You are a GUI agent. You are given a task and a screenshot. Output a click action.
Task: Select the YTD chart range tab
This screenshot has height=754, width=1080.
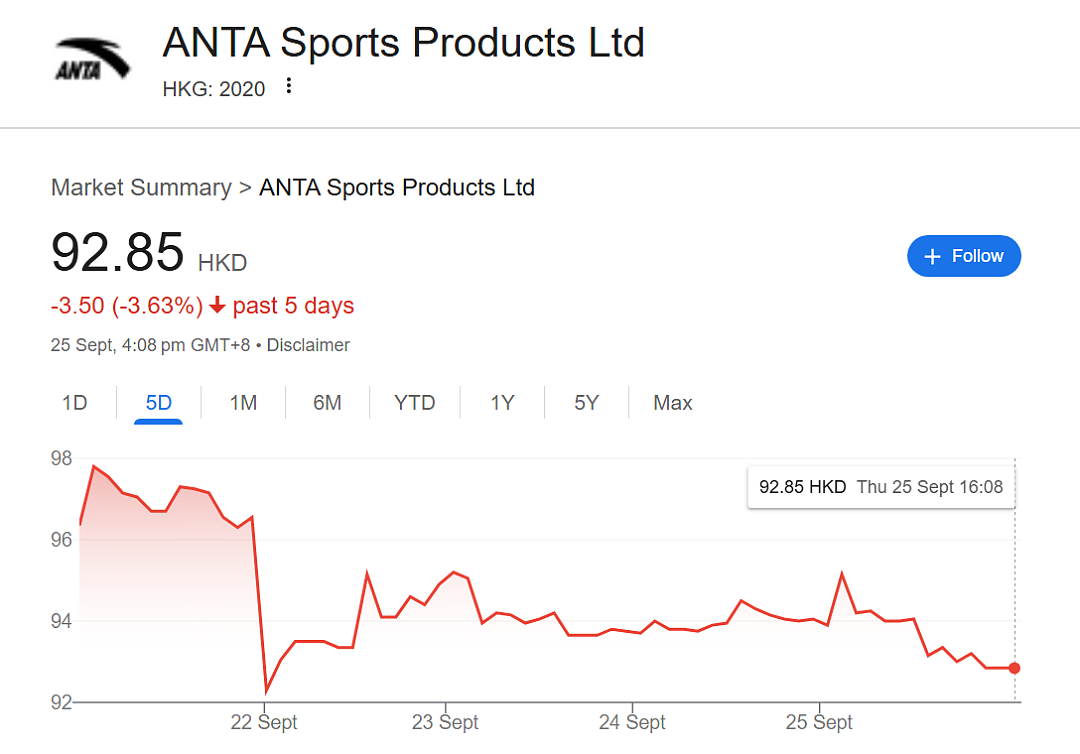[415, 403]
